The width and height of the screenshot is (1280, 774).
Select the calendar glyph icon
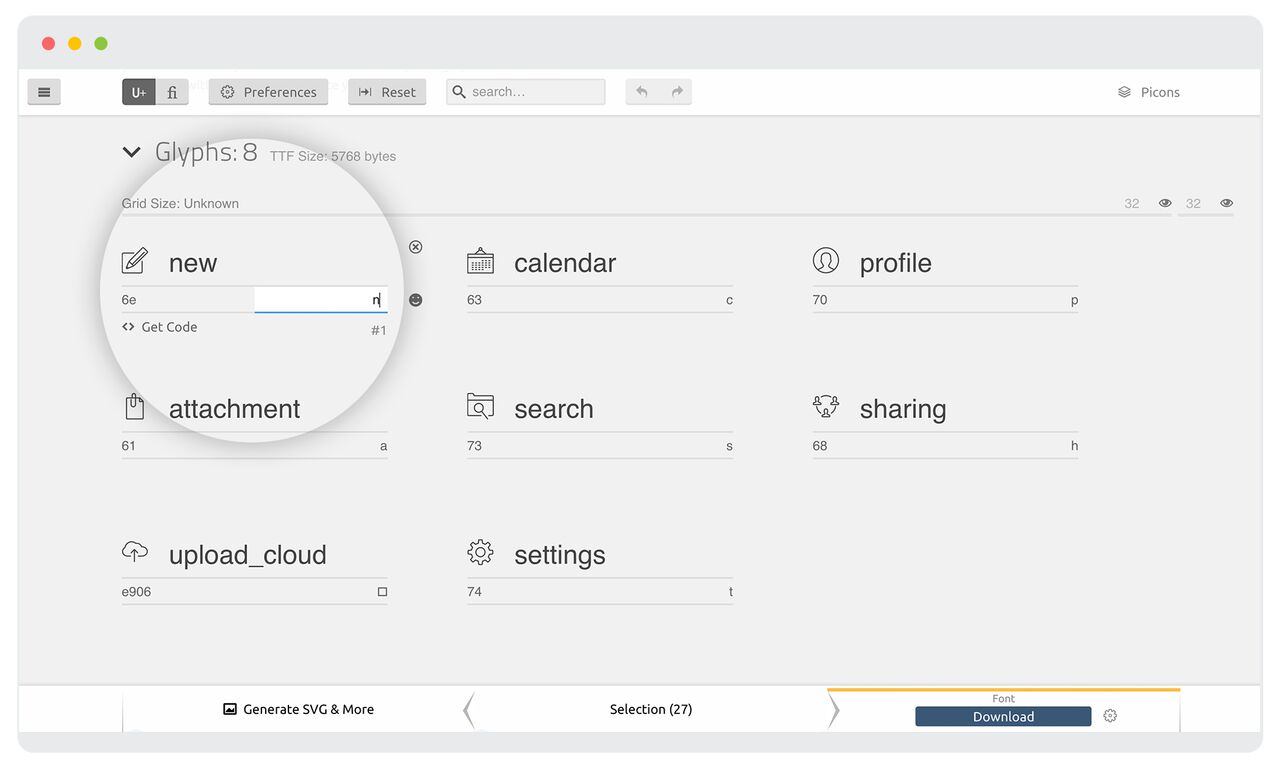tap(481, 262)
